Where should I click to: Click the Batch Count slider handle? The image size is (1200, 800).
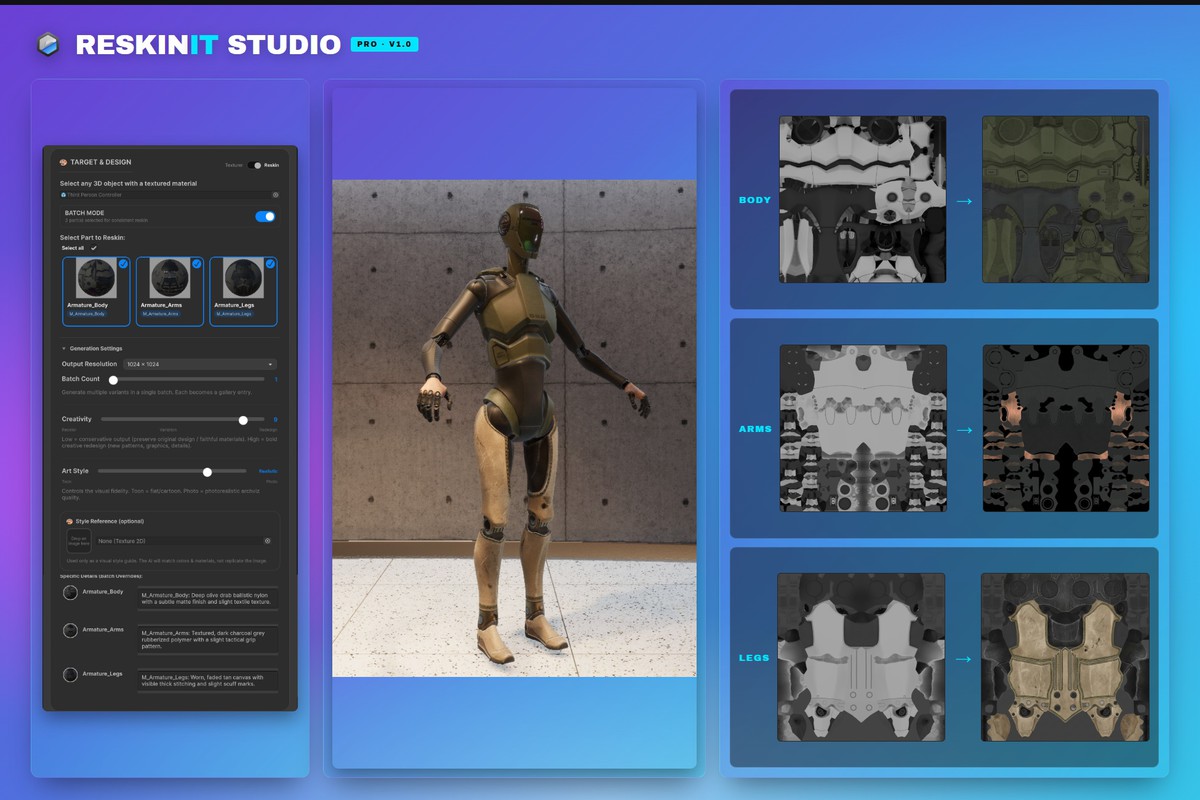coord(113,380)
